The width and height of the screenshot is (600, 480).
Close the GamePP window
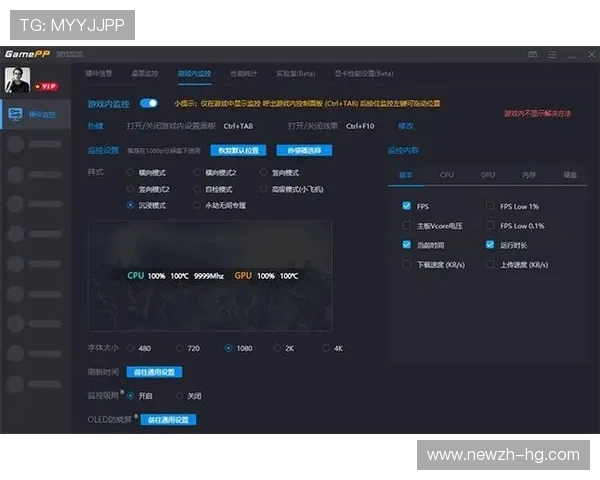[x=591, y=55]
